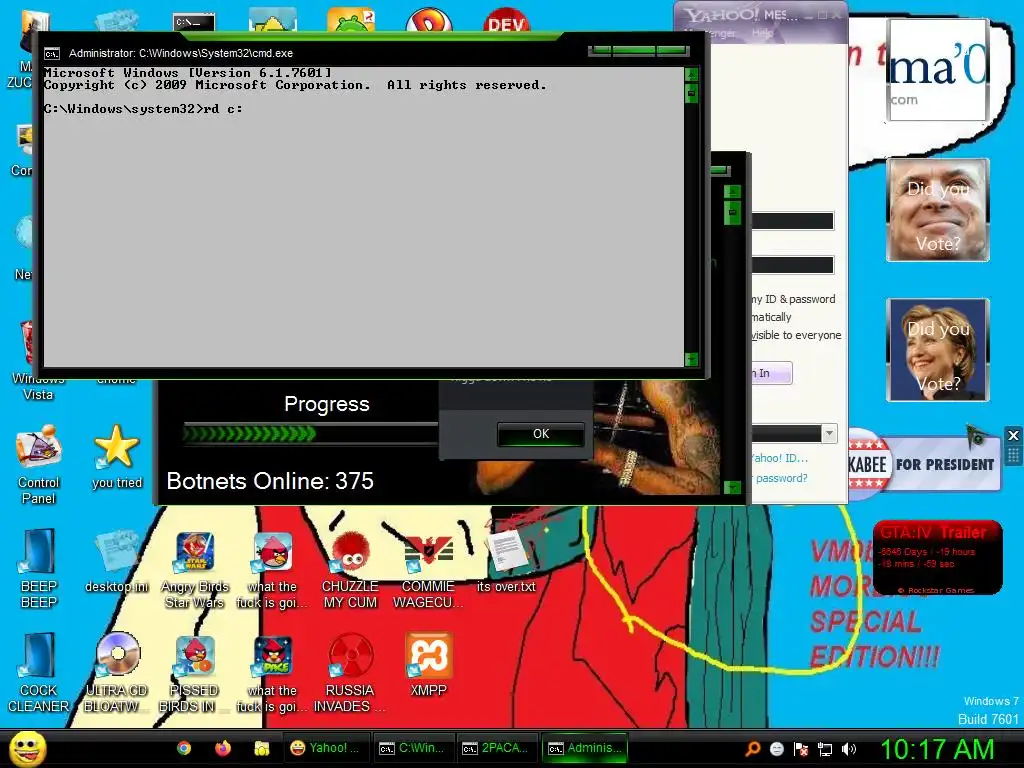The image size is (1024, 768).
Task: Switch to the C:\Win... taskbar button
Action: pyautogui.click(x=412, y=748)
